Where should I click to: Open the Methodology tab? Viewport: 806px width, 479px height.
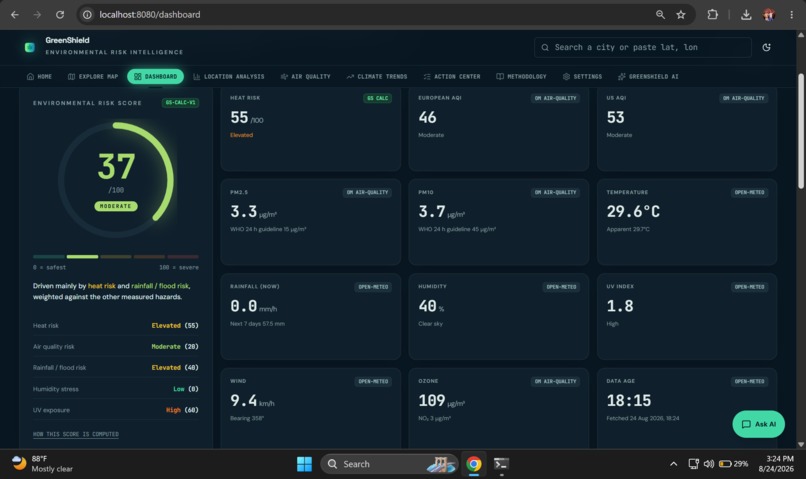point(521,77)
